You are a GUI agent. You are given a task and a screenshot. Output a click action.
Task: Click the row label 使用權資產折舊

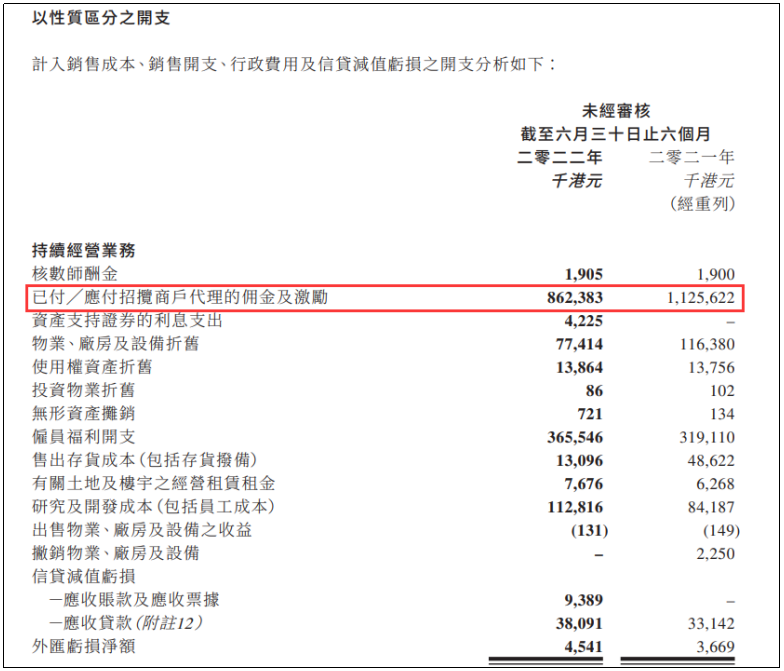click(92, 366)
